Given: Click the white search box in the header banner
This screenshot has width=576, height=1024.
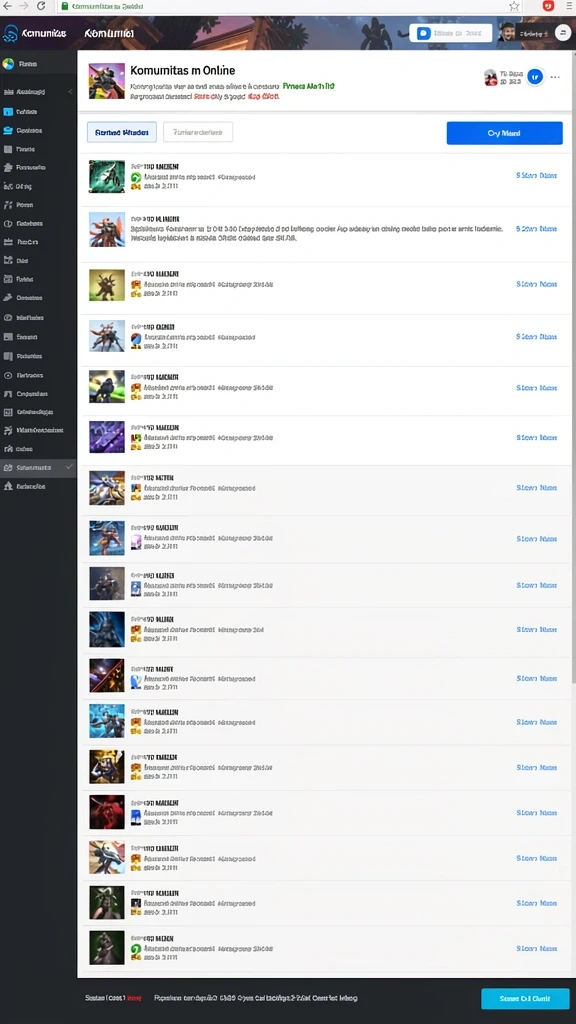Looking at the screenshot, I should click(451, 33).
